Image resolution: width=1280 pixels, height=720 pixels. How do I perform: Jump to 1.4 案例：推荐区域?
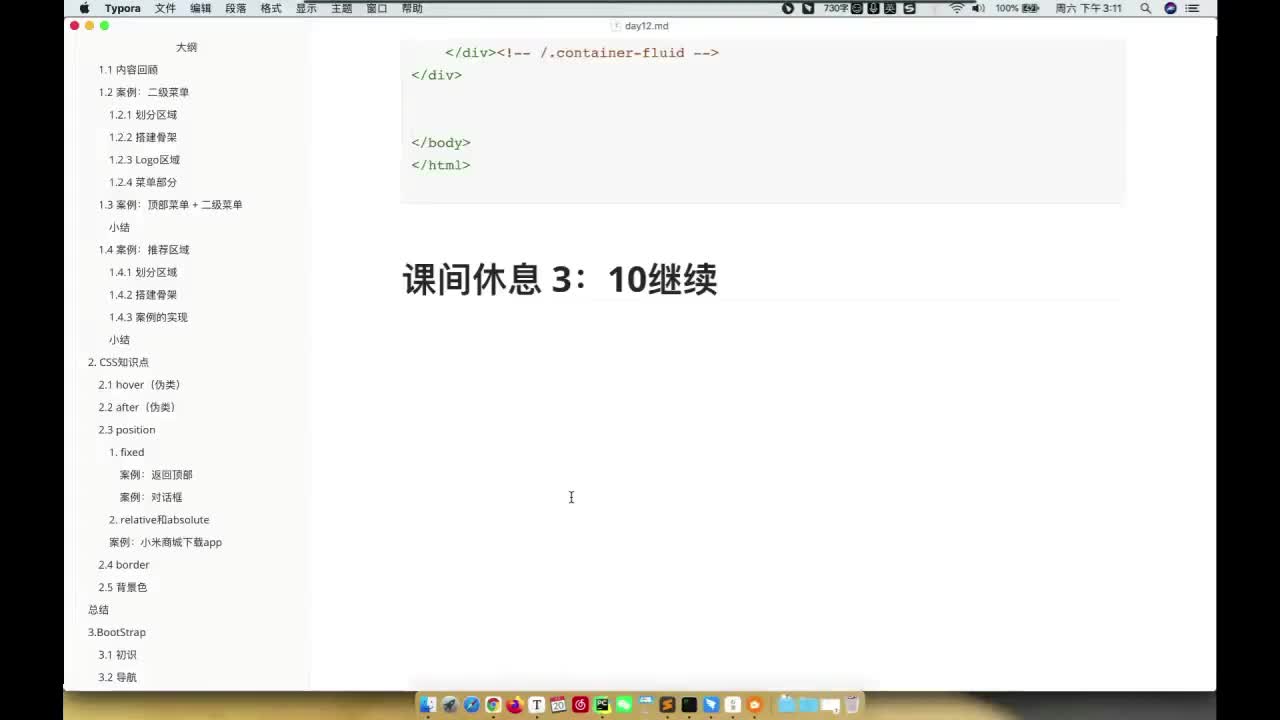point(144,250)
